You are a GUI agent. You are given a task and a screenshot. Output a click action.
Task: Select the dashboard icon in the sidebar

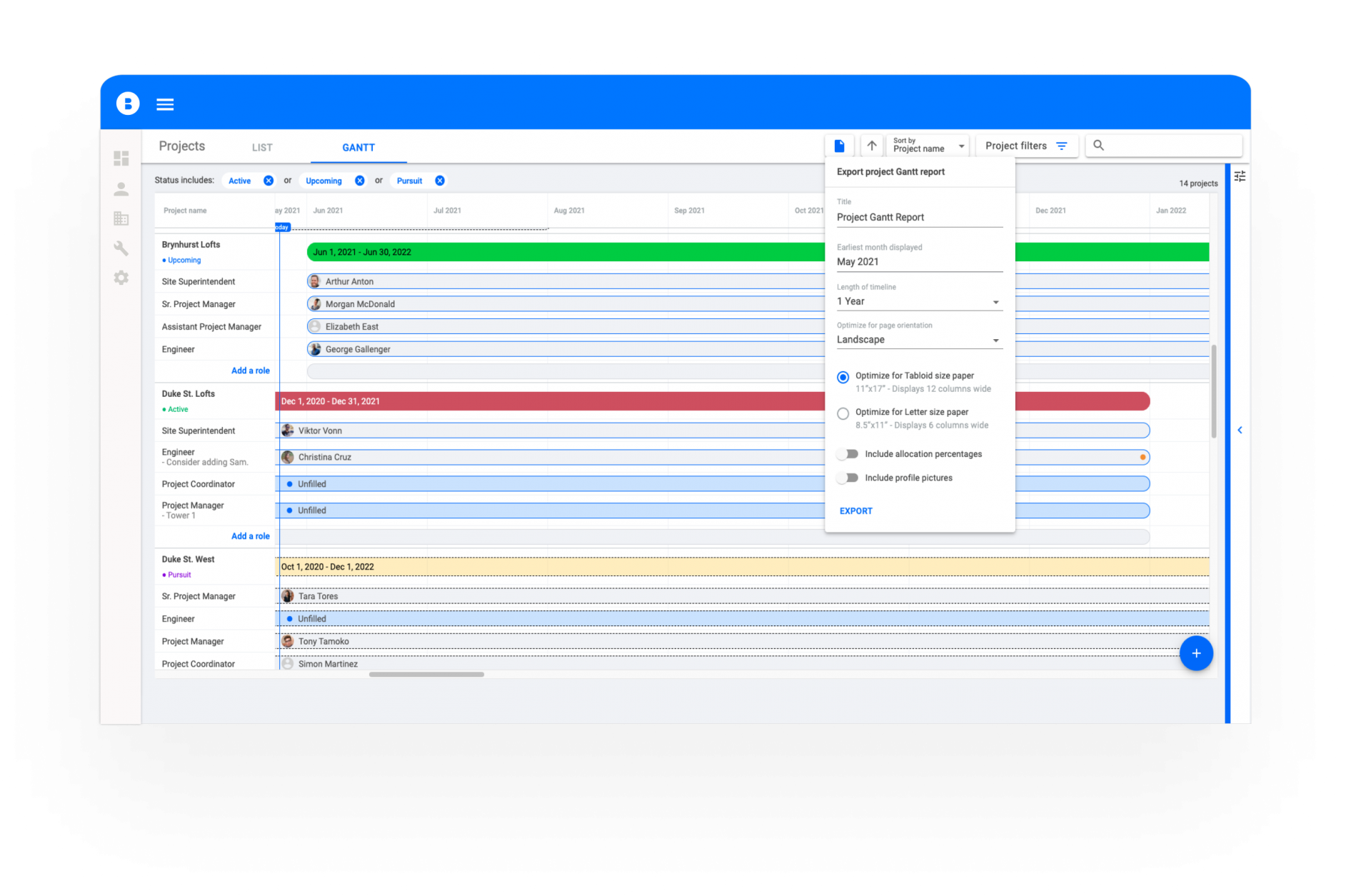[x=121, y=158]
